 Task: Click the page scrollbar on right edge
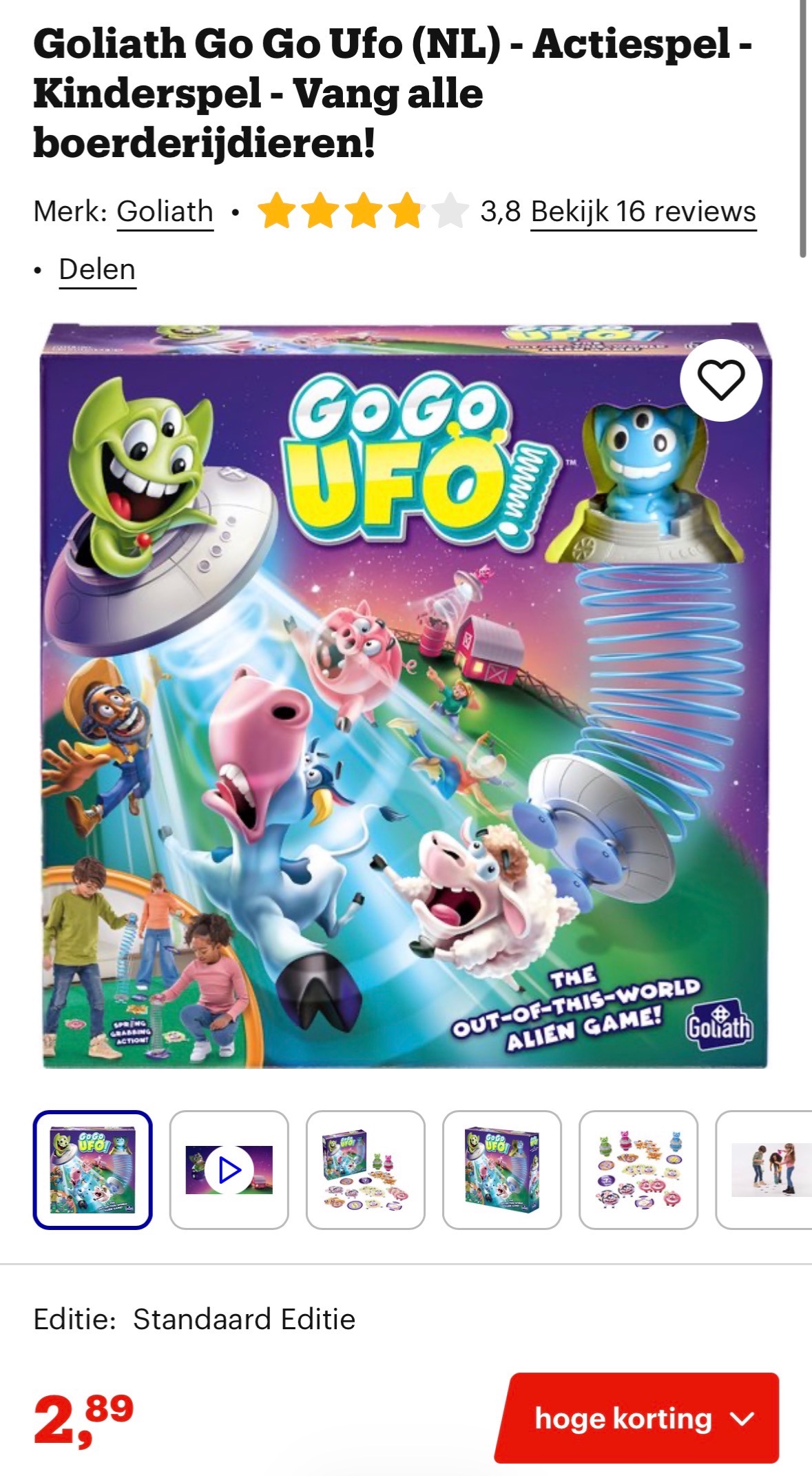(x=802, y=129)
